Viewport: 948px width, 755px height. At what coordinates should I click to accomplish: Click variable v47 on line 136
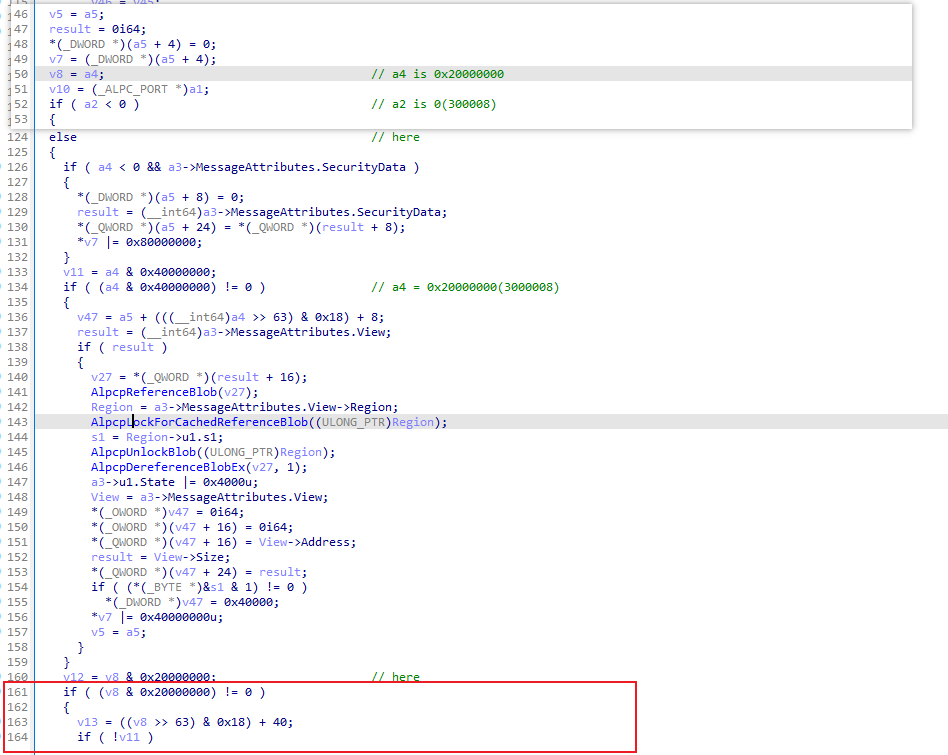pyautogui.click(x=87, y=317)
